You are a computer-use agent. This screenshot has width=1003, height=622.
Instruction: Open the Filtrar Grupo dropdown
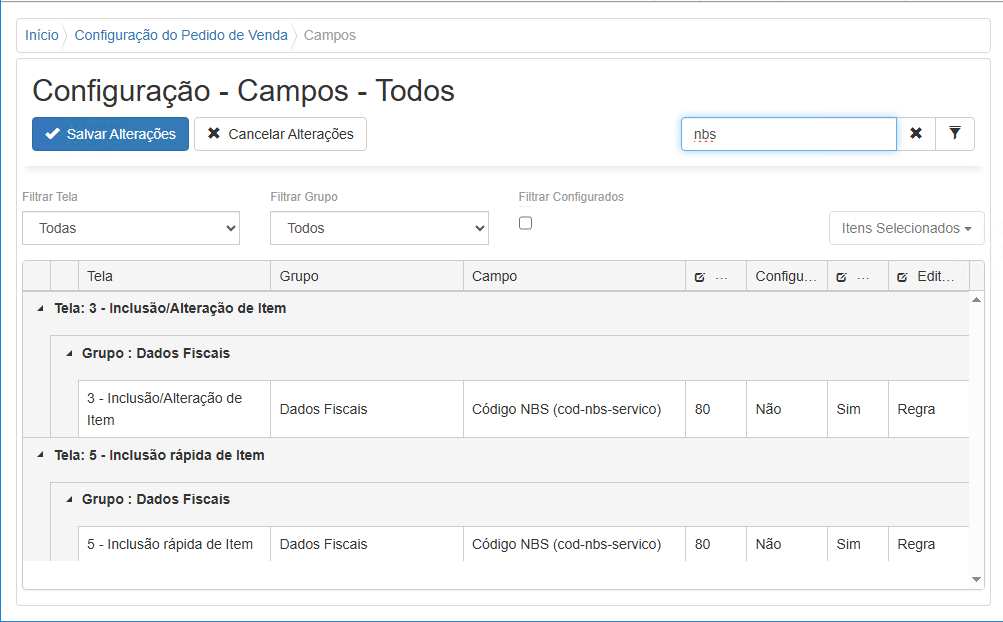[379, 228]
